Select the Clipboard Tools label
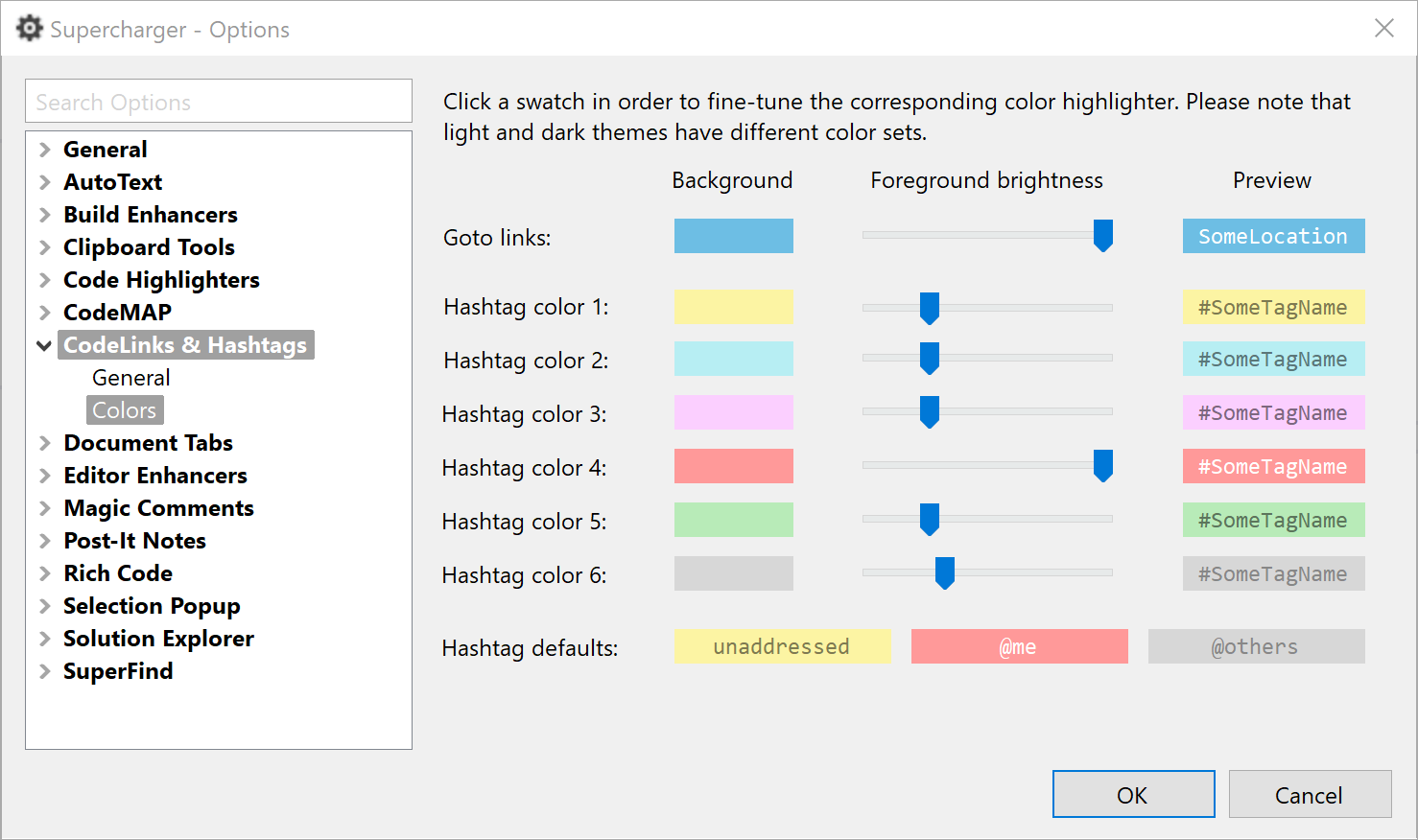Image resolution: width=1418 pixels, height=840 pixels. pyautogui.click(x=150, y=247)
